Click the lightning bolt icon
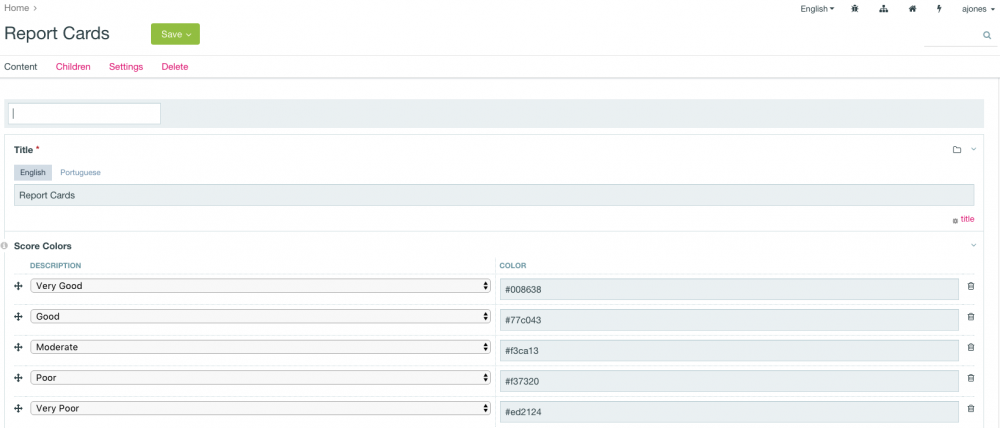The image size is (1000, 428). [939, 9]
